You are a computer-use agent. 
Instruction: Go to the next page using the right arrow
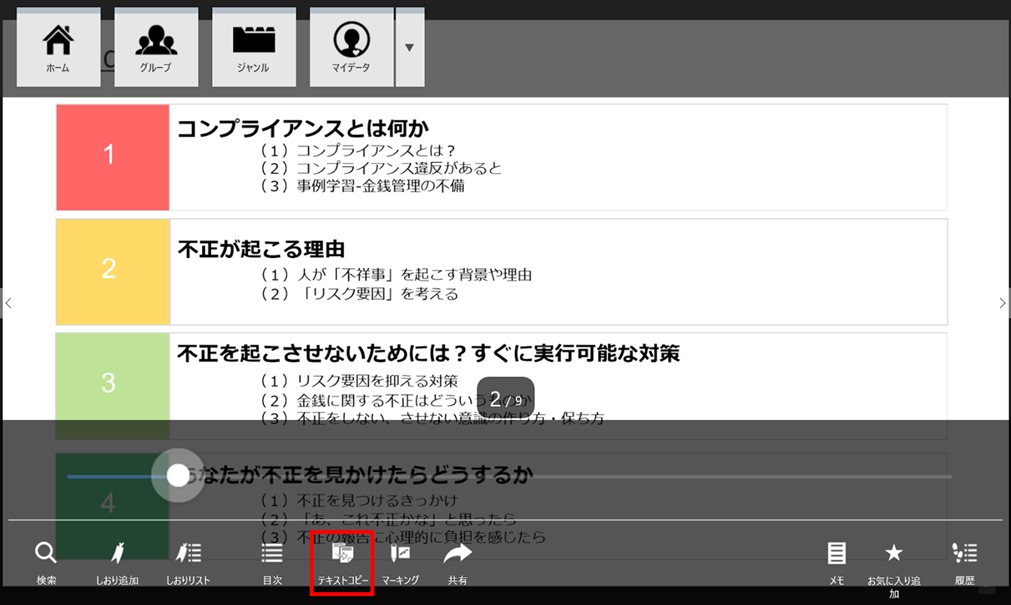click(1002, 303)
